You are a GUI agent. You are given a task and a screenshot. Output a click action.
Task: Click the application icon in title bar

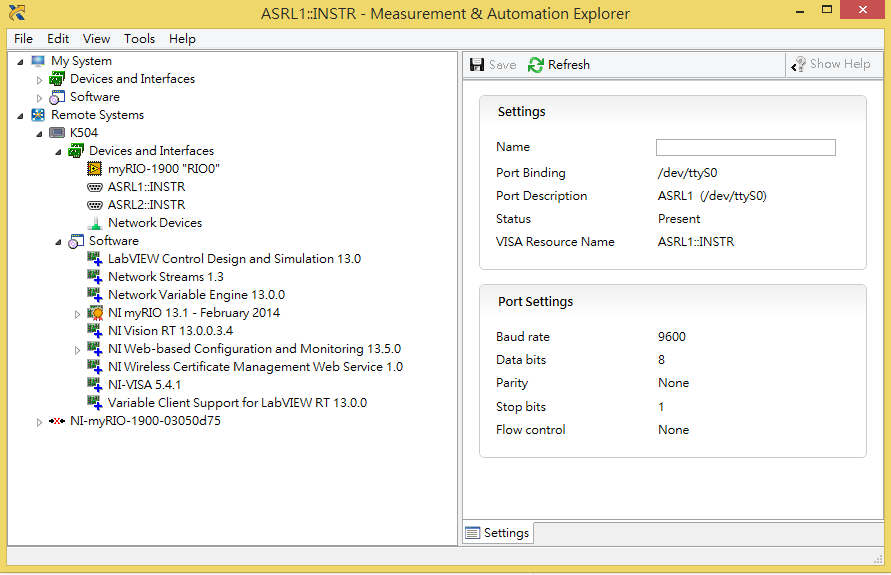click(x=17, y=12)
